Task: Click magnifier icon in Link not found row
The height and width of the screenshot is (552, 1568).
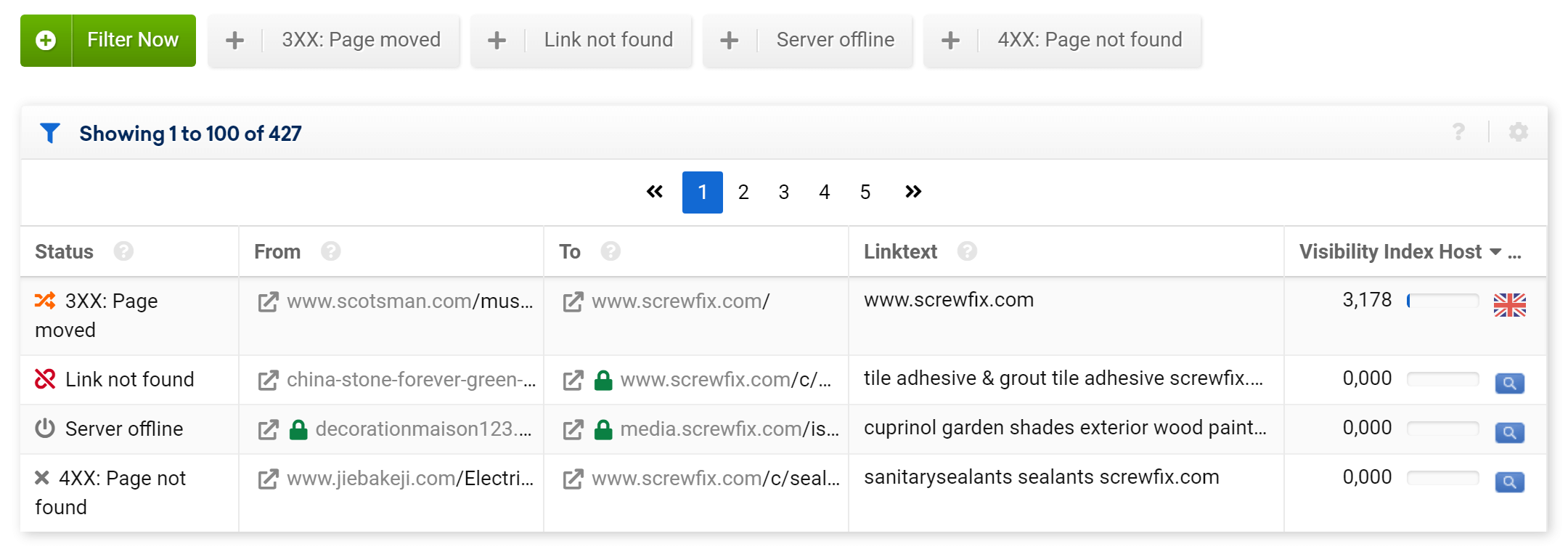Action: (1510, 383)
